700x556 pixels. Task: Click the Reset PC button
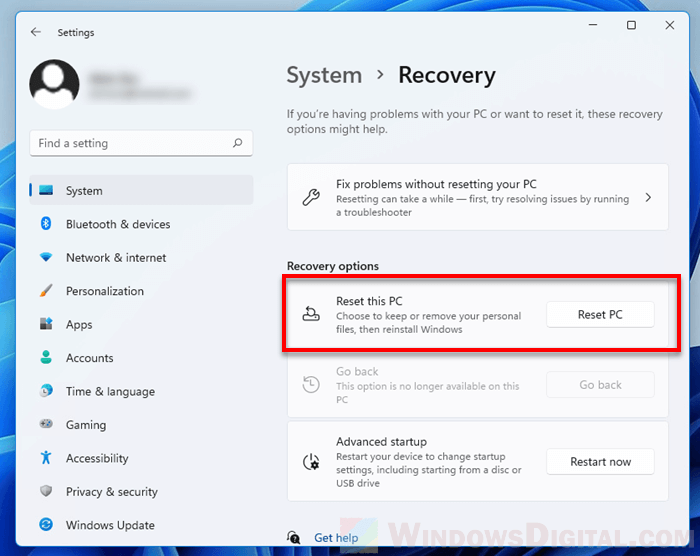(x=600, y=314)
